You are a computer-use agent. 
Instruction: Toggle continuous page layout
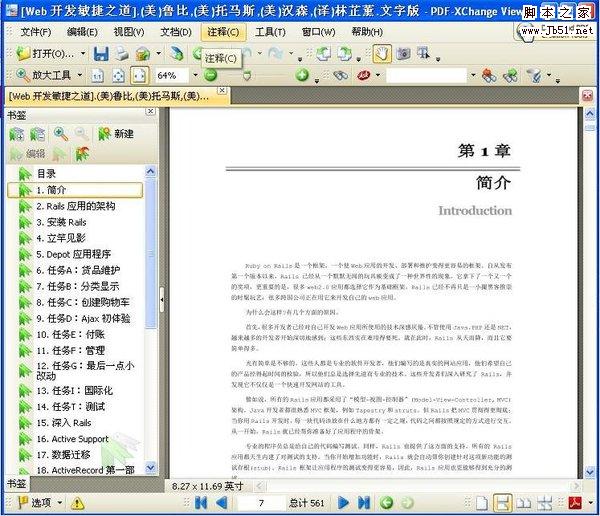pos(502,503)
